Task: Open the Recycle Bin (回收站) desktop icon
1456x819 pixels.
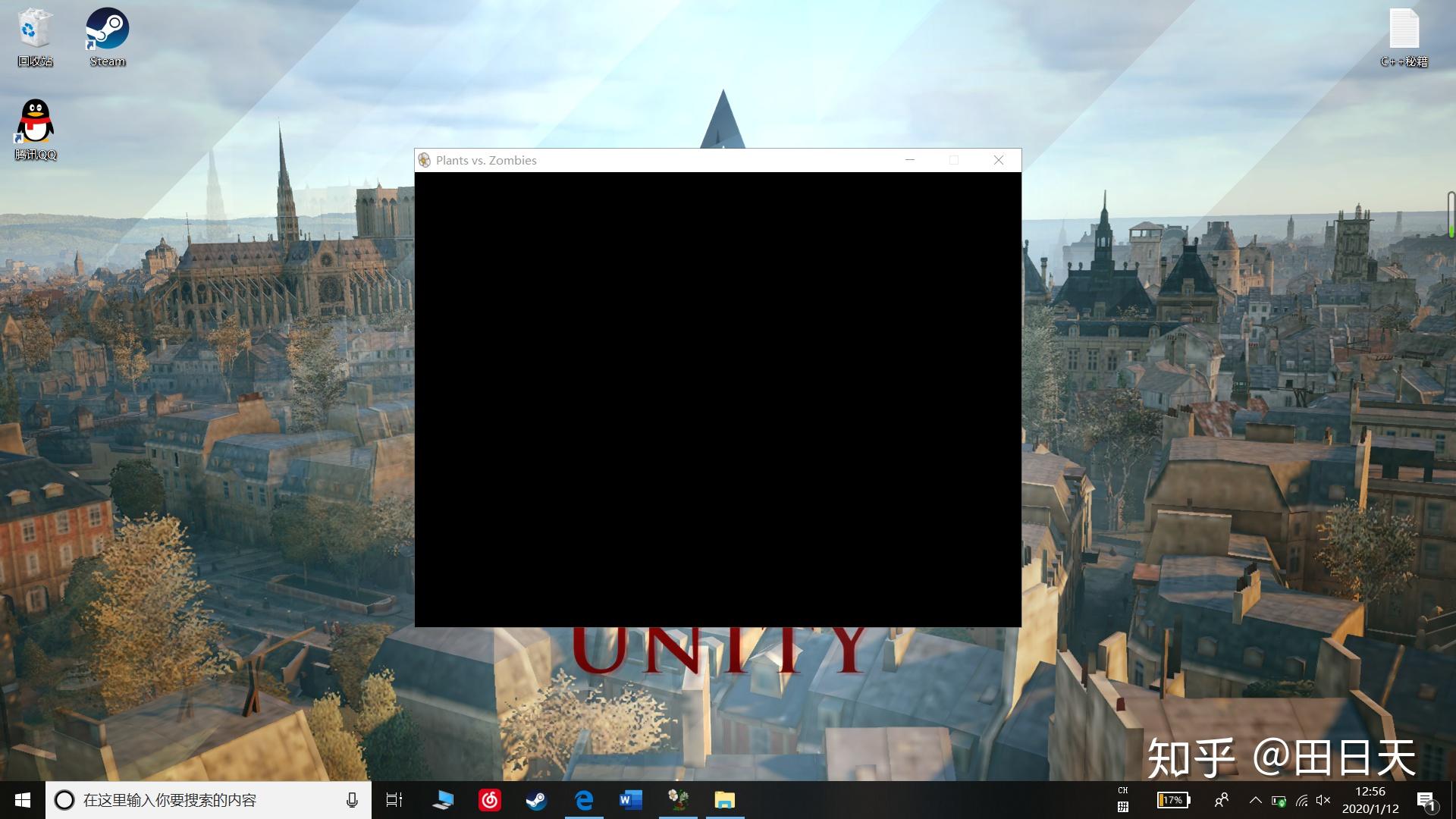Action: click(x=35, y=37)
